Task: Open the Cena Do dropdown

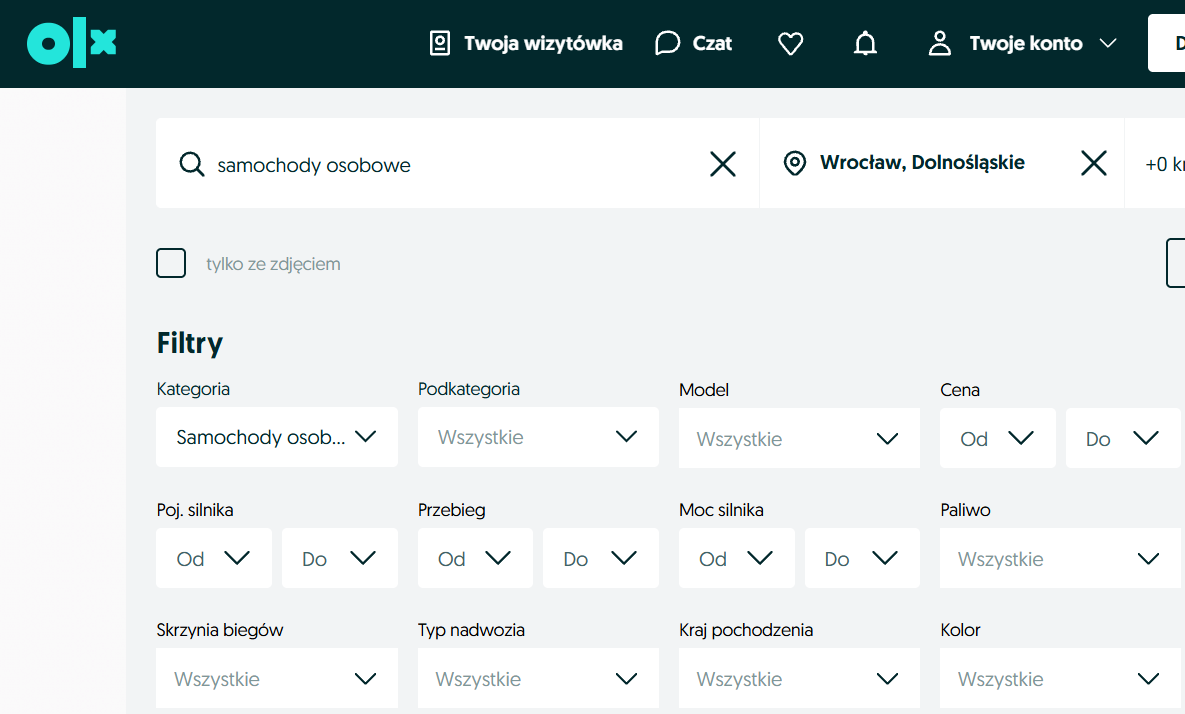Action: pos(1123,438)
